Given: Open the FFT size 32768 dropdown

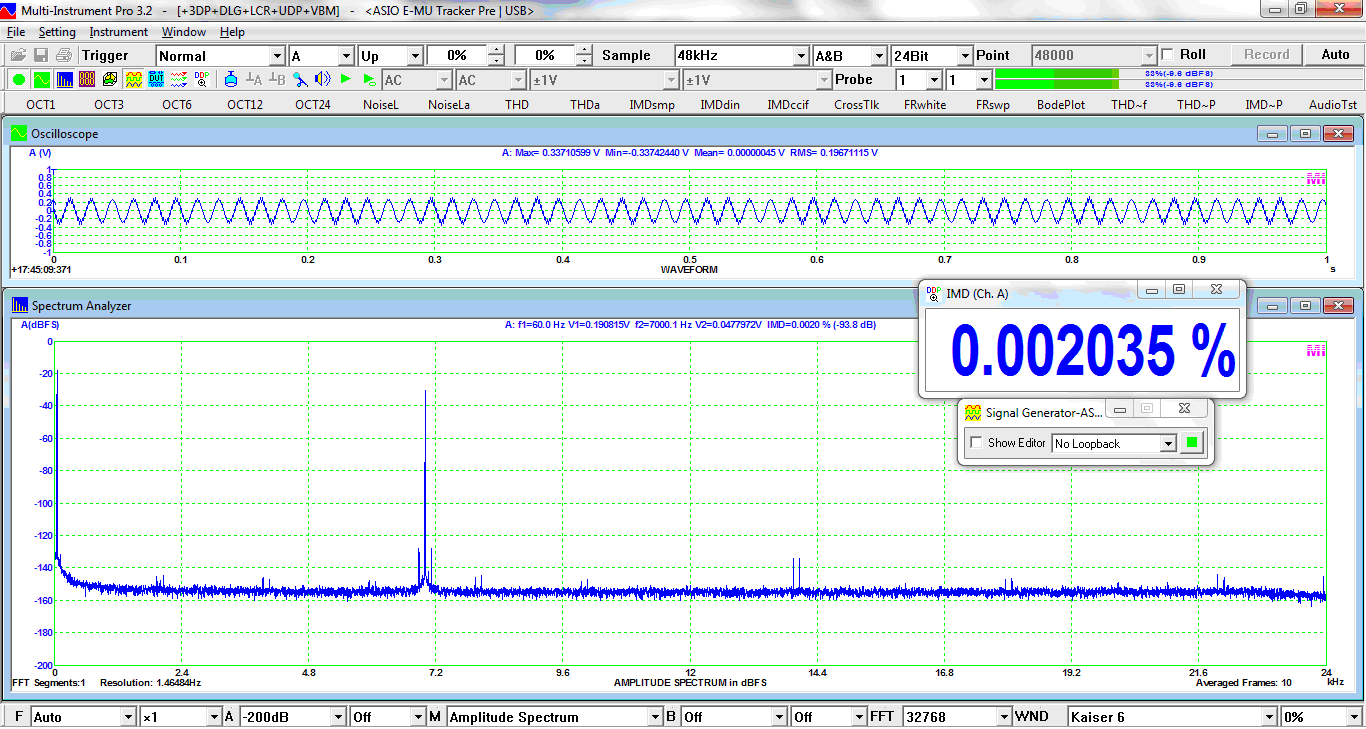Looking at the screenshot, I should pos(955,717).
